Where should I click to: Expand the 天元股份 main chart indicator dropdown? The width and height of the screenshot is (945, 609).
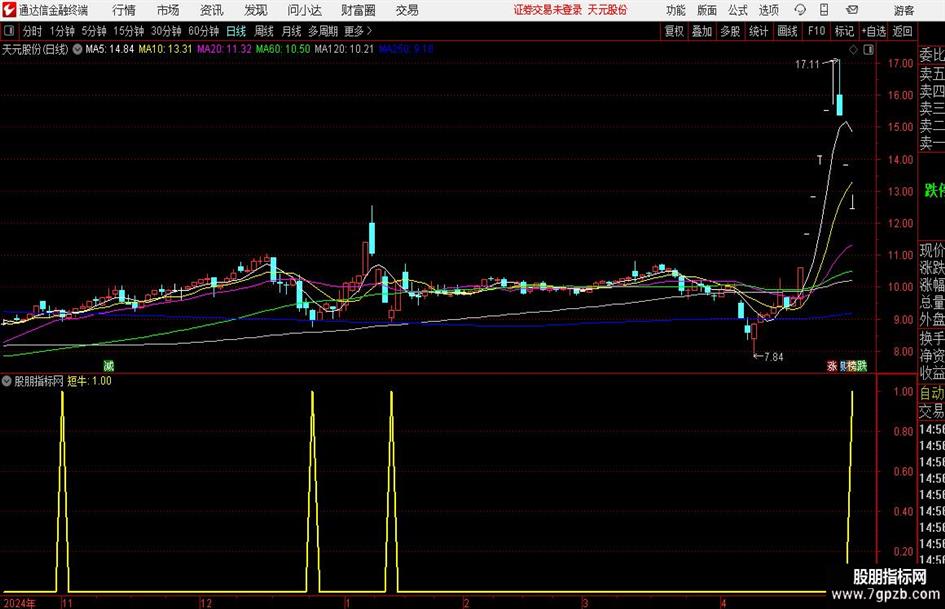[x=78, y=49]
